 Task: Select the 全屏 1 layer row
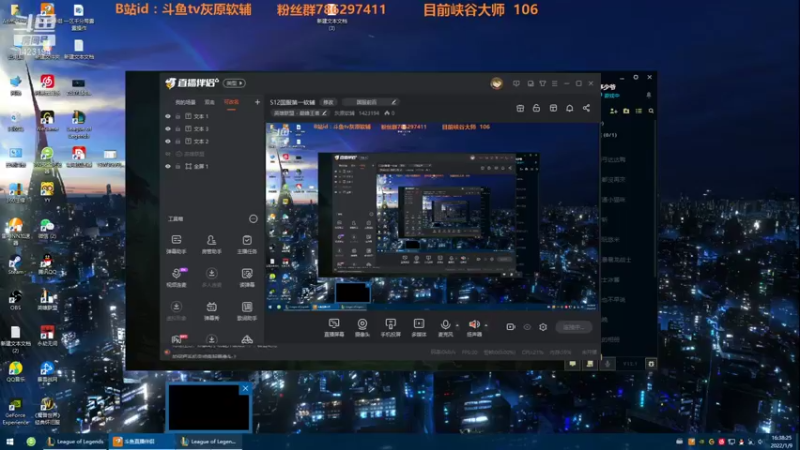[x=212, y=166]
